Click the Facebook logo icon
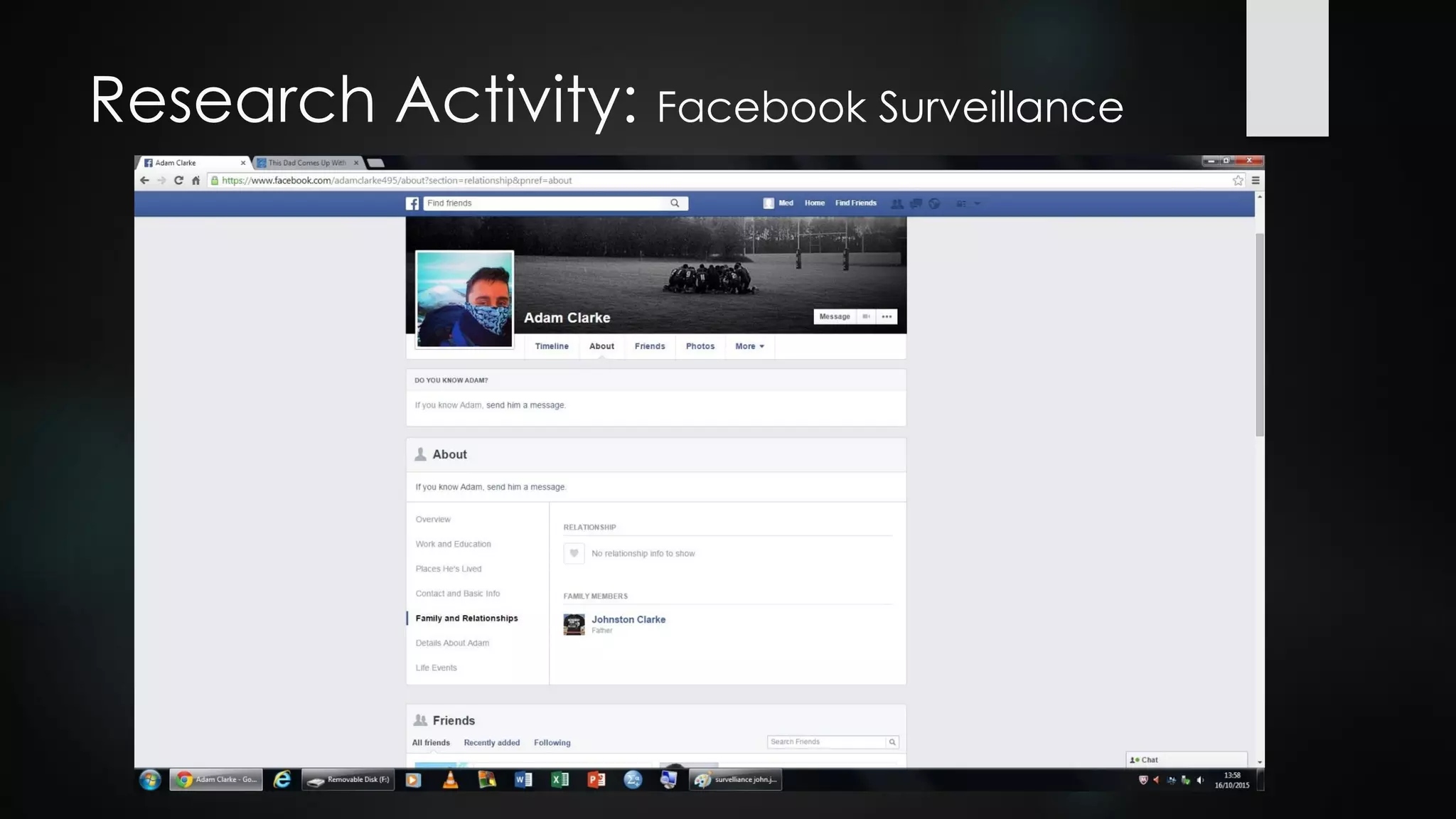The width and height of the screenshot is (1456, 819). 412,203
